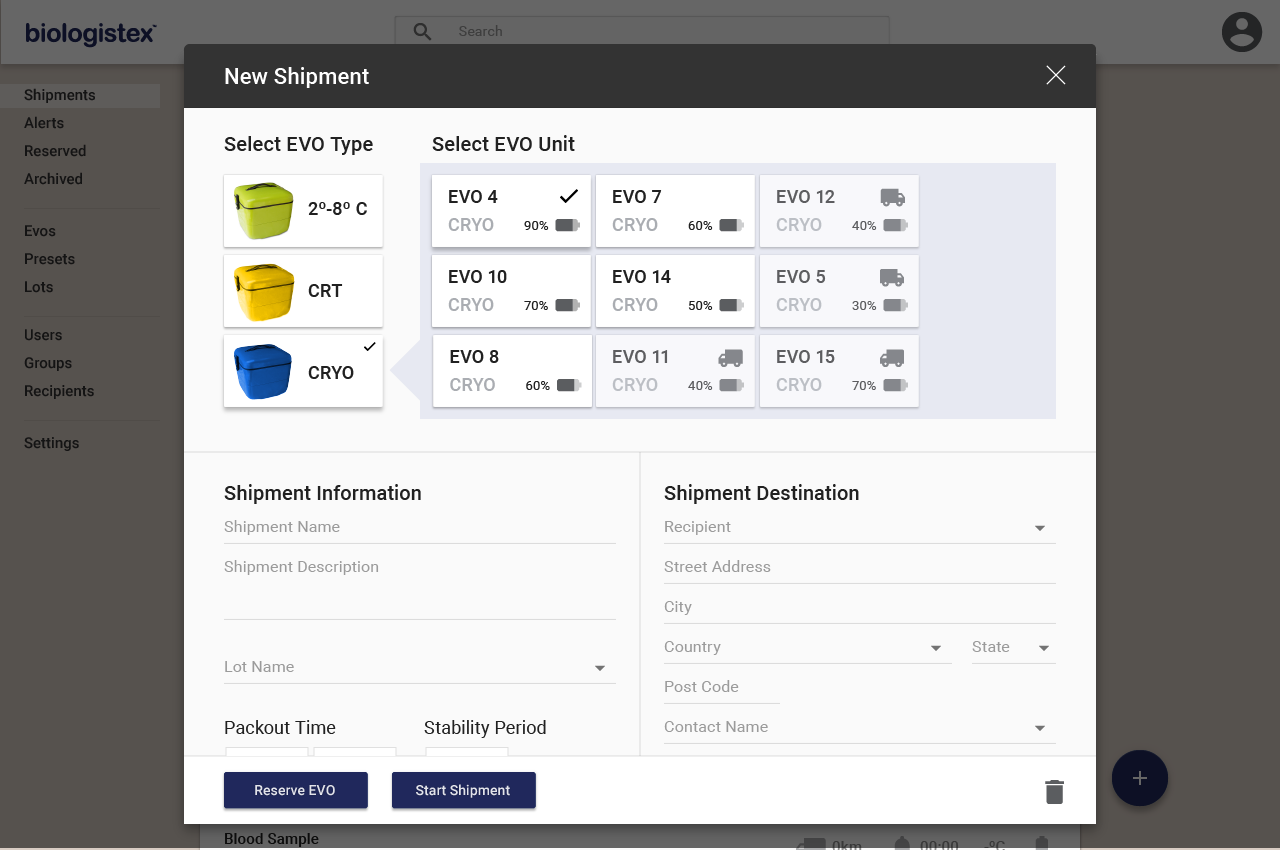Open the Recipient dropdown

(x=1039, y=527)
